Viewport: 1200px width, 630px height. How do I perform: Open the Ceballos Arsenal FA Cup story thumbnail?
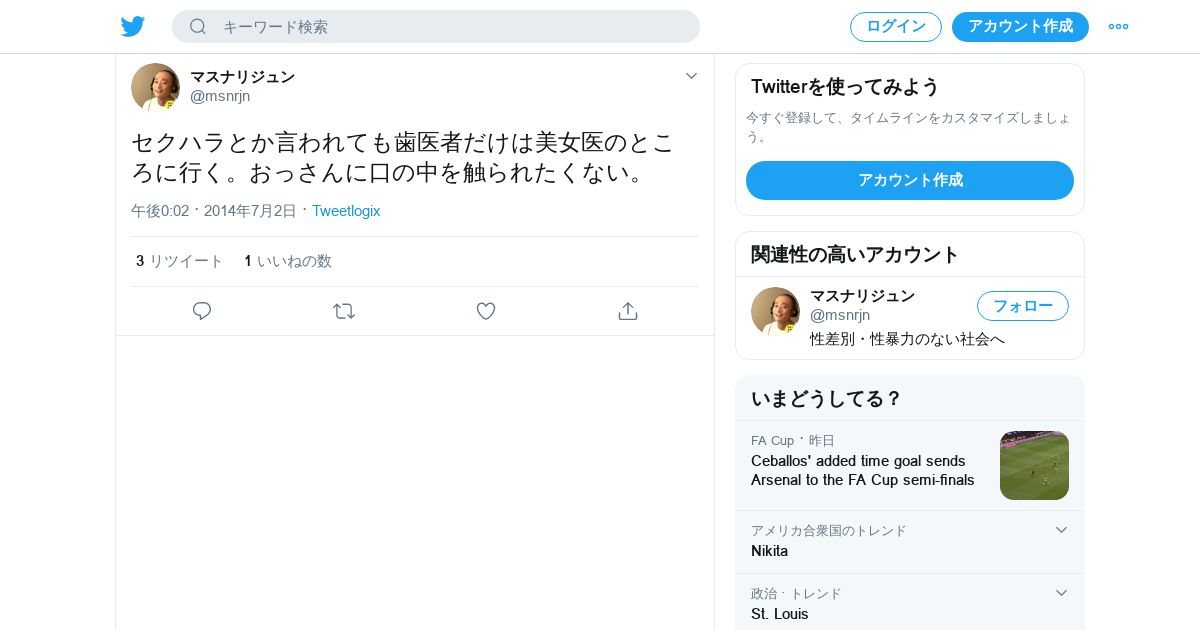1034,465
